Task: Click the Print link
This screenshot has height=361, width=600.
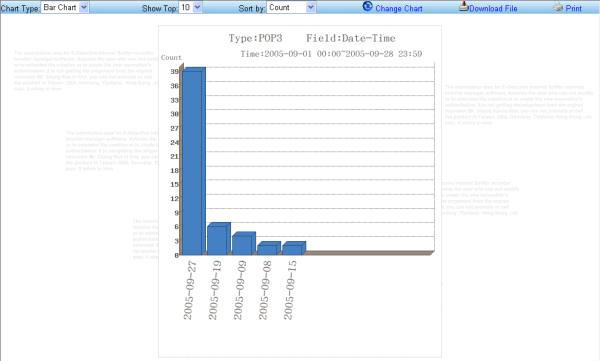Action: (x=573, y=8)
